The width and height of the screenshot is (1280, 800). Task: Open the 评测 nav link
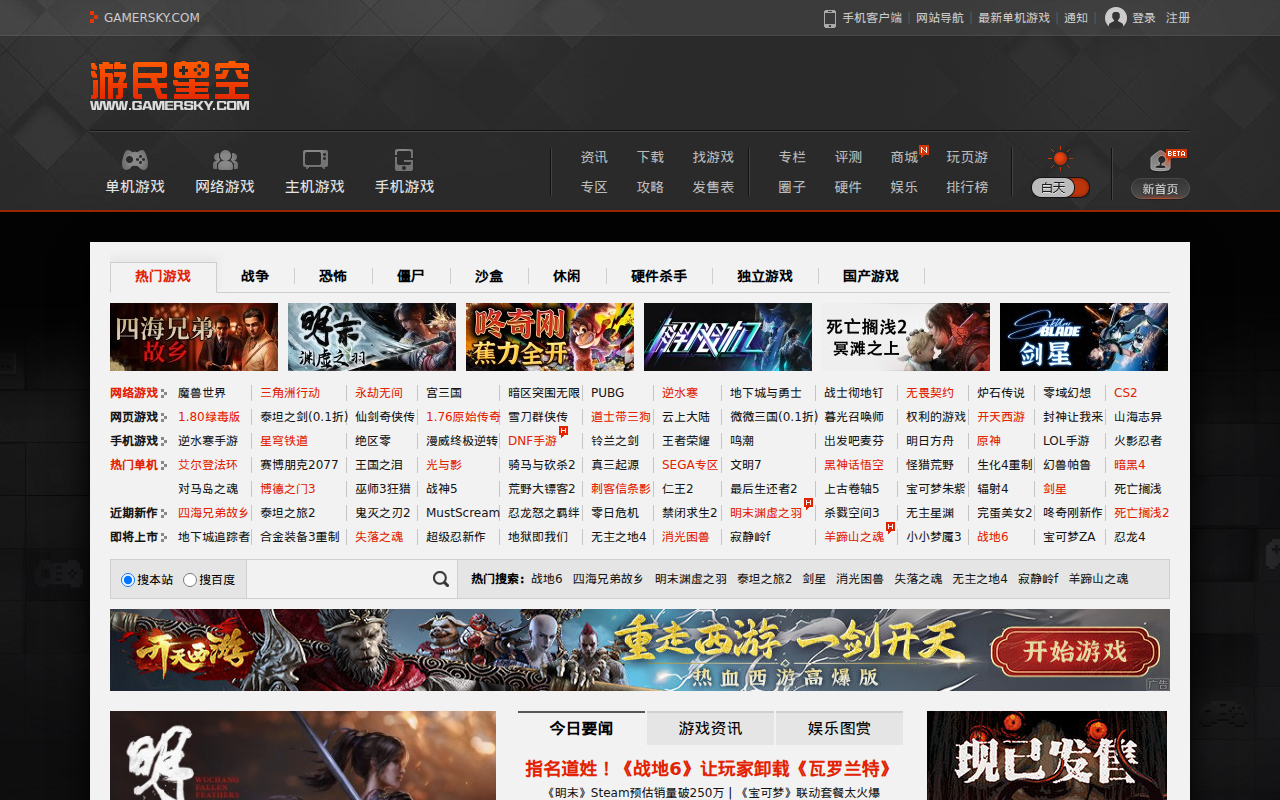coord(848,157)
